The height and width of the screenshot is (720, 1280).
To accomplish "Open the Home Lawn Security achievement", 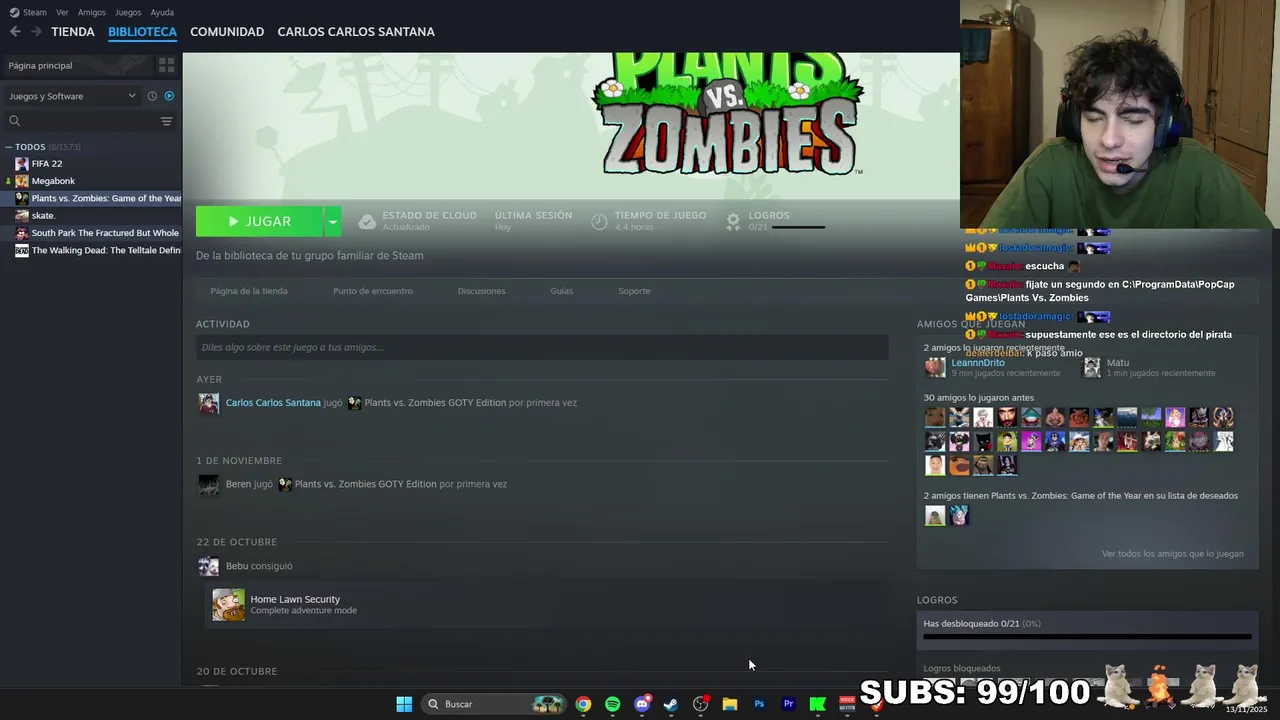I will pos(295,599).
